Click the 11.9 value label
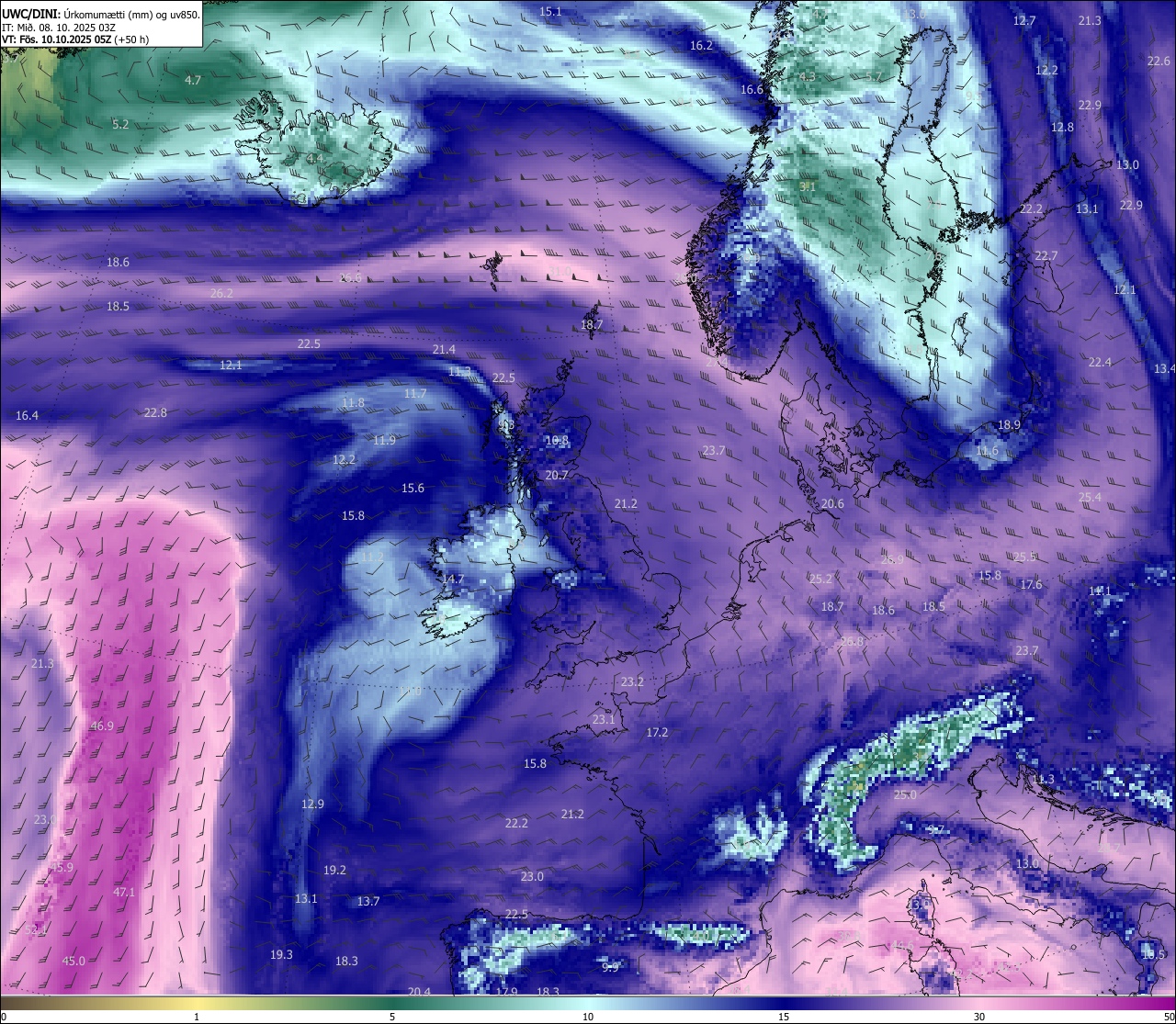This screenshot has width=1176, height=1024. click(x=384, y=440)
